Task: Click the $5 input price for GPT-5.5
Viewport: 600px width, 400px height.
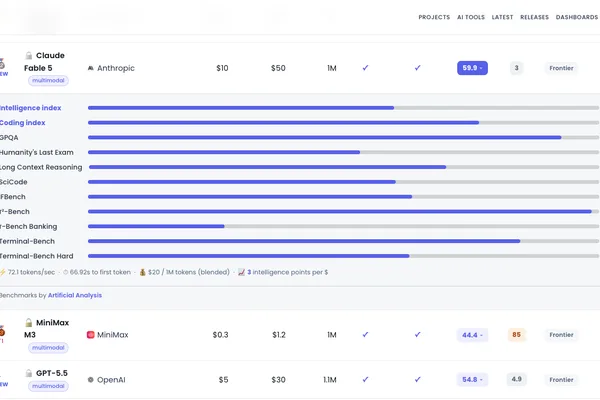Action: click(x=223, y=380)
